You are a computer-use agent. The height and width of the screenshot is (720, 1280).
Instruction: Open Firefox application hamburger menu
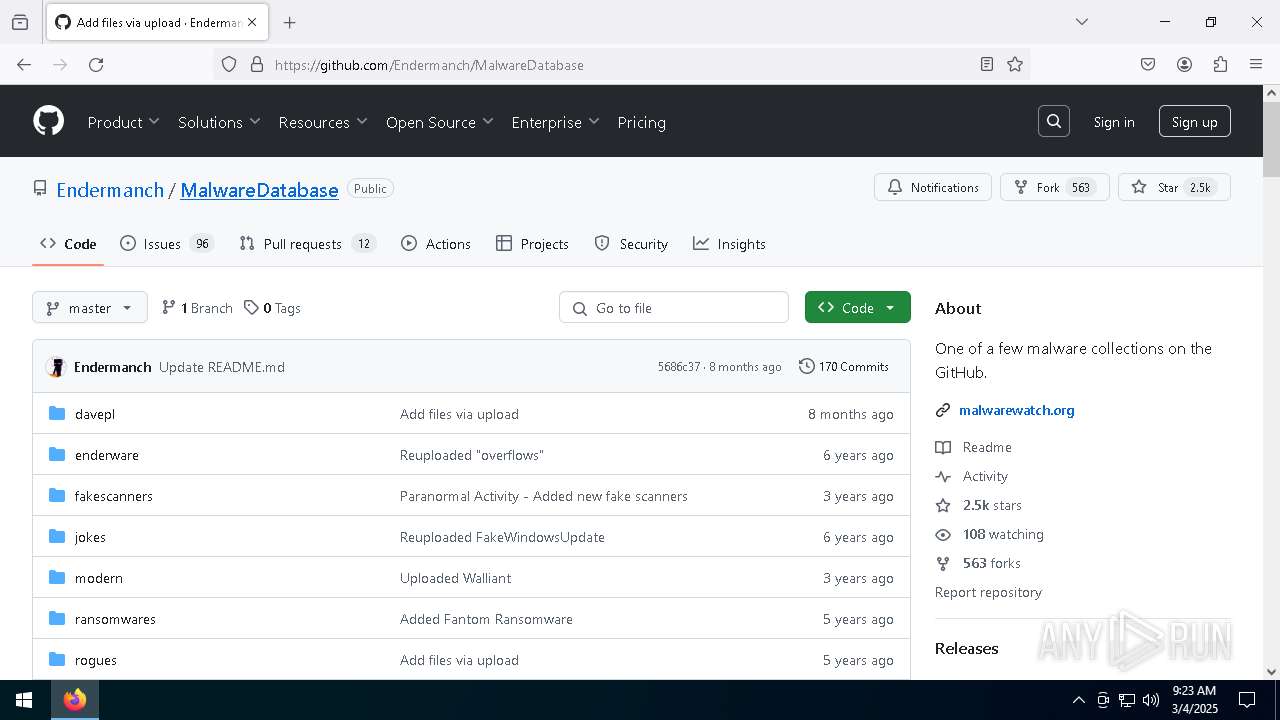click(1256, 64)
